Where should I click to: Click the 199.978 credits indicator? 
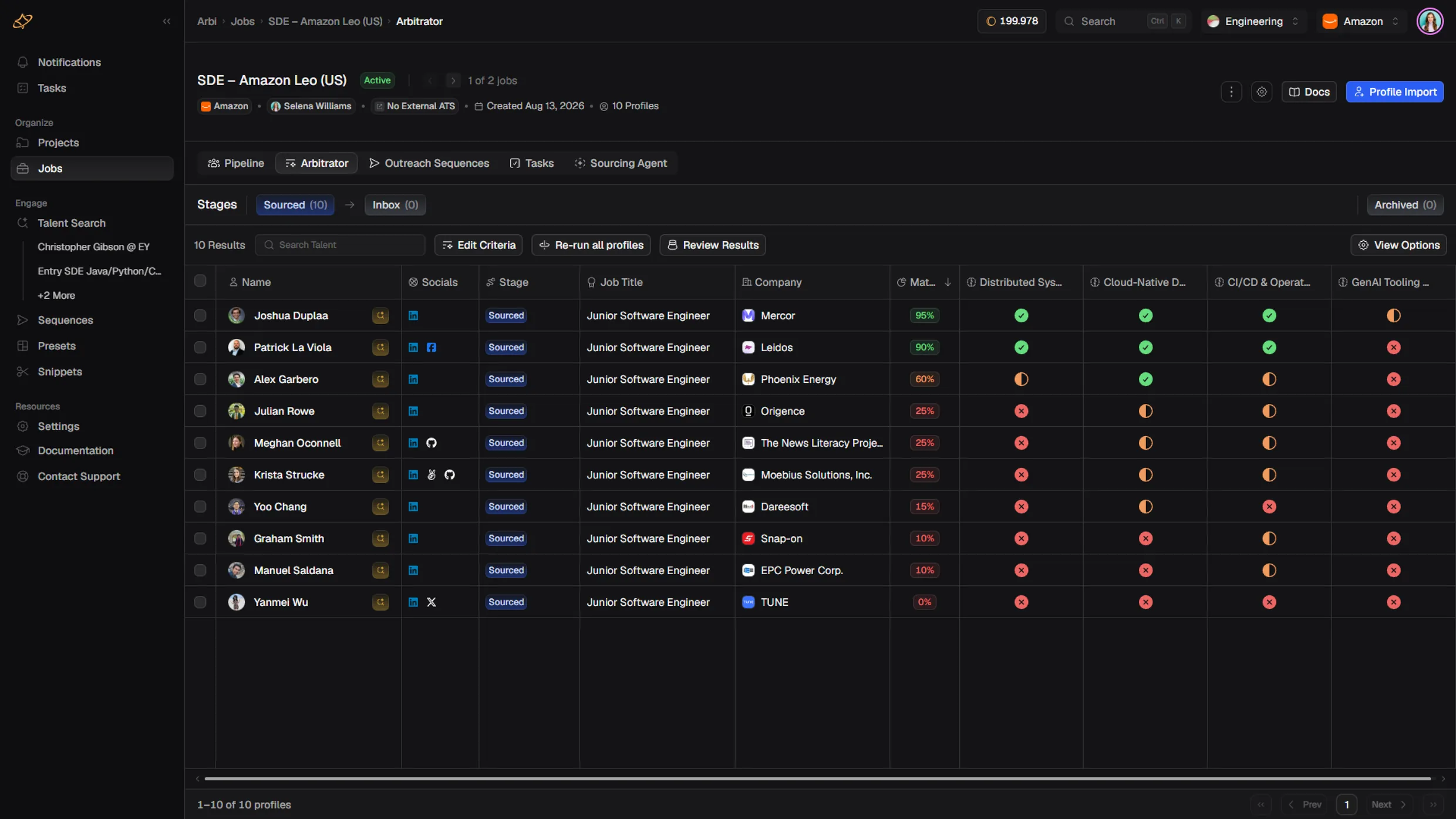(1012, 21)
